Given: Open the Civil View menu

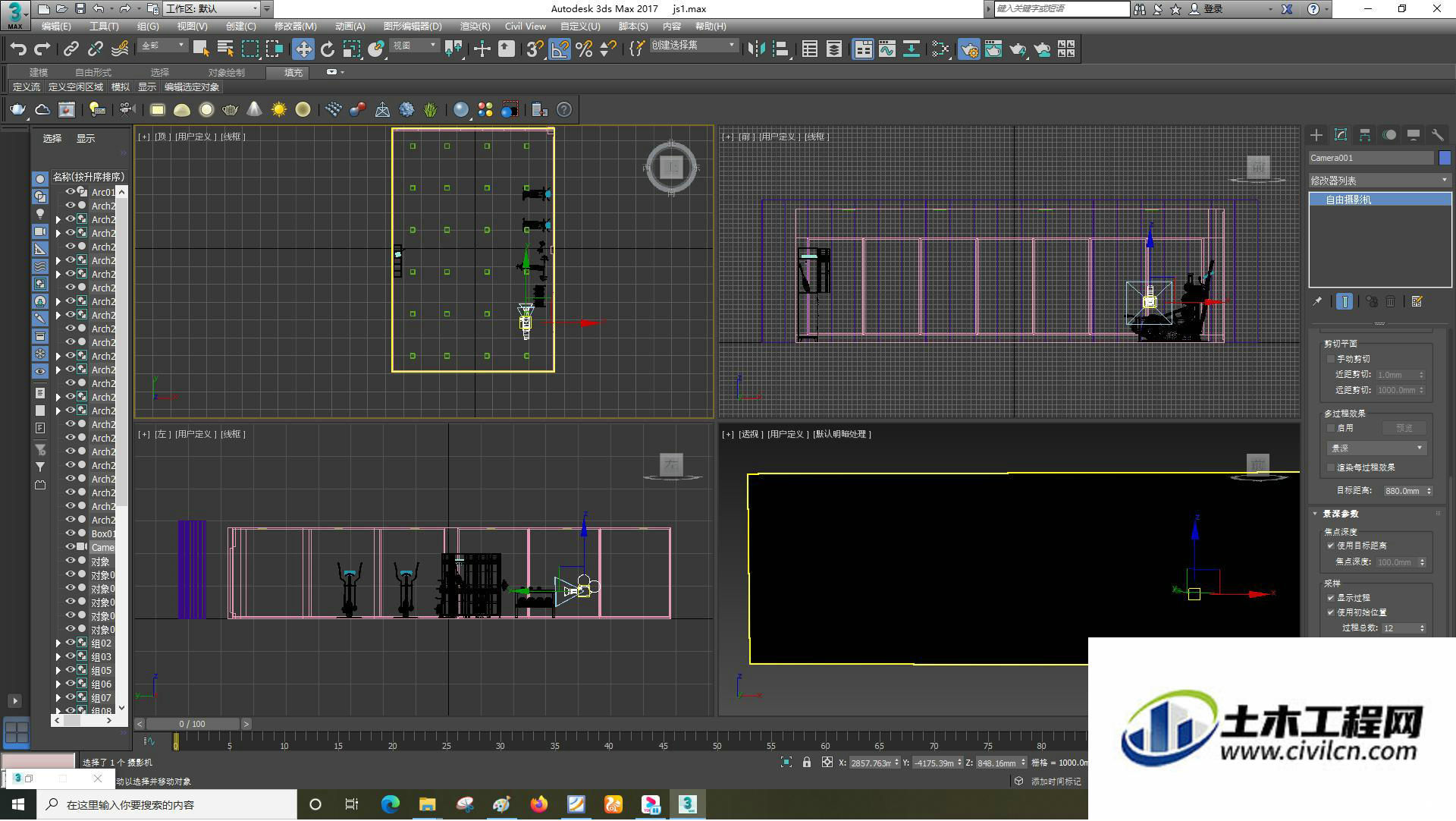Looking at the screenshot, I should click(526, 27).
